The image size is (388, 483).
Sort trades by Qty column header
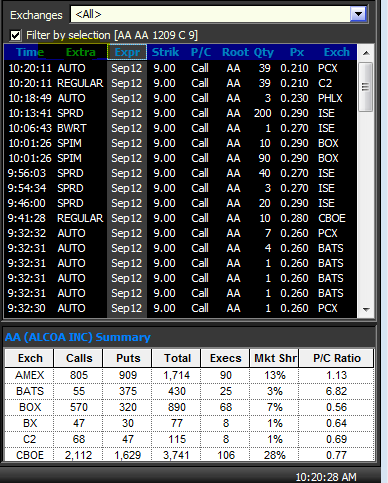264,52
